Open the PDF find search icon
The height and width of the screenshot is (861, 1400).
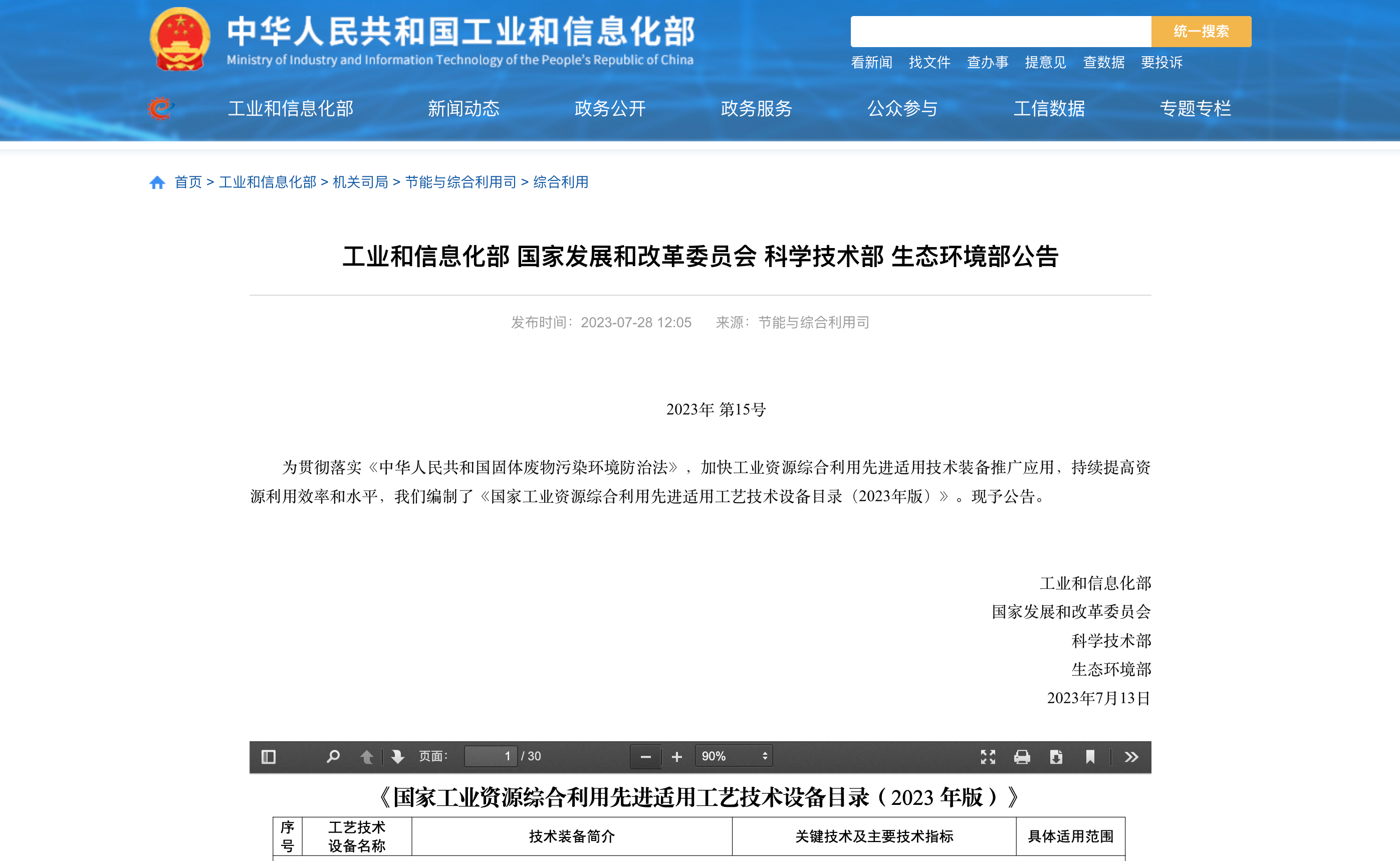(x=333, y=756)
